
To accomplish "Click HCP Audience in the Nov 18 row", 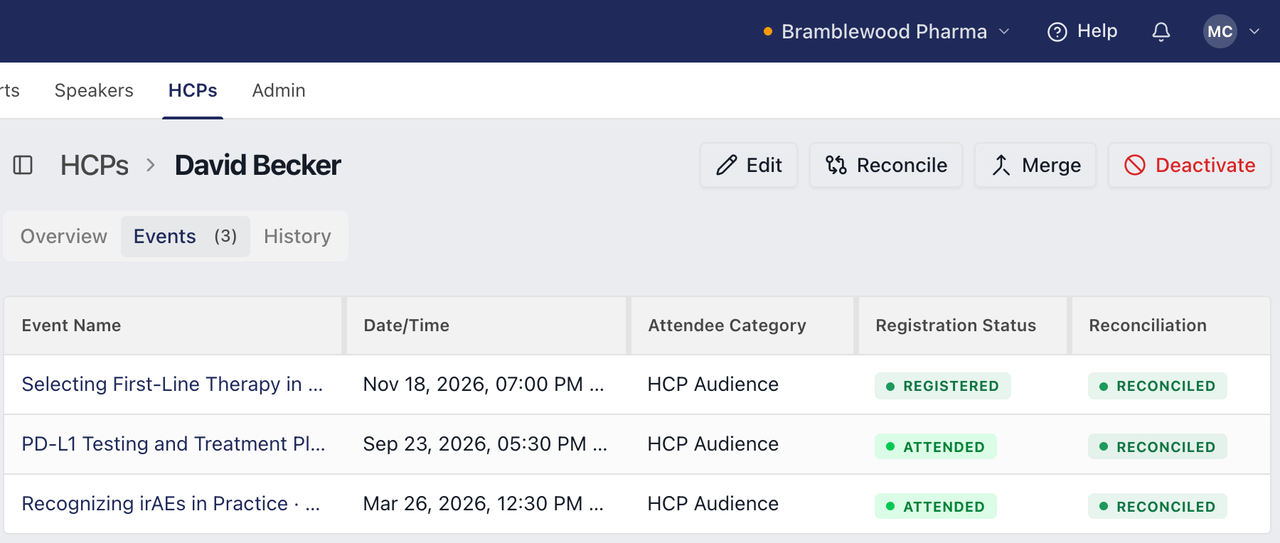I will coord(713,384).
